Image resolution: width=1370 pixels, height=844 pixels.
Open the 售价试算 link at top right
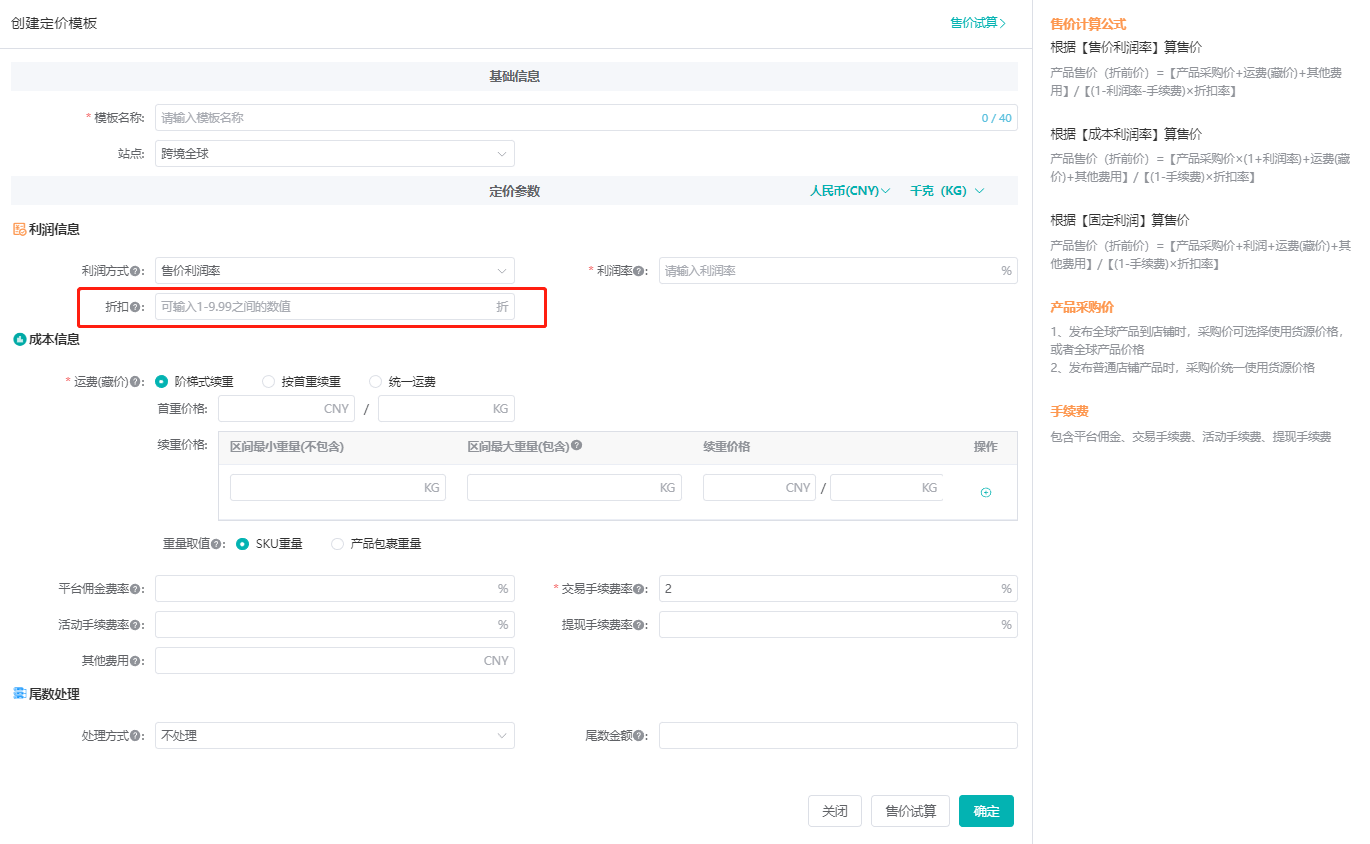[977, 23]
